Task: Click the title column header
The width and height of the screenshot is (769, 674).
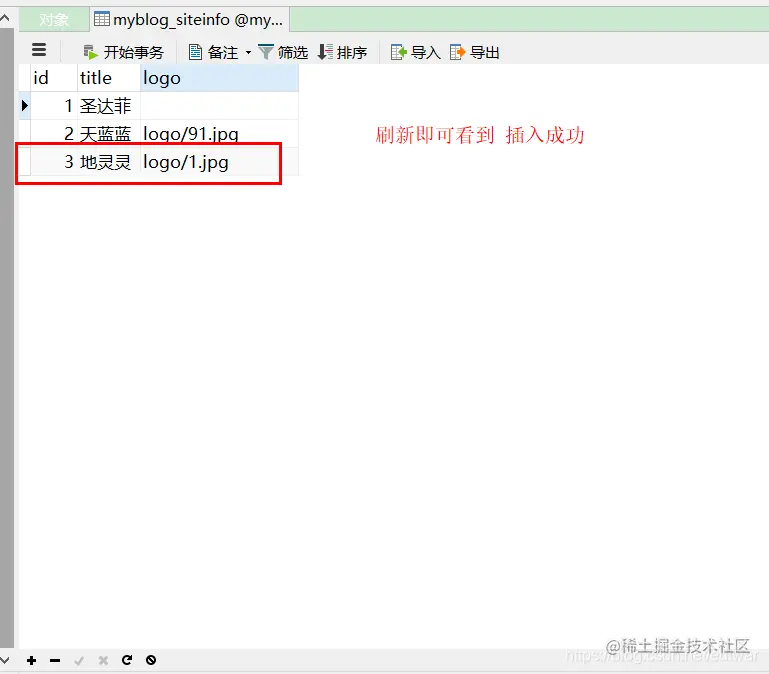Action: [x=109, y=78]
